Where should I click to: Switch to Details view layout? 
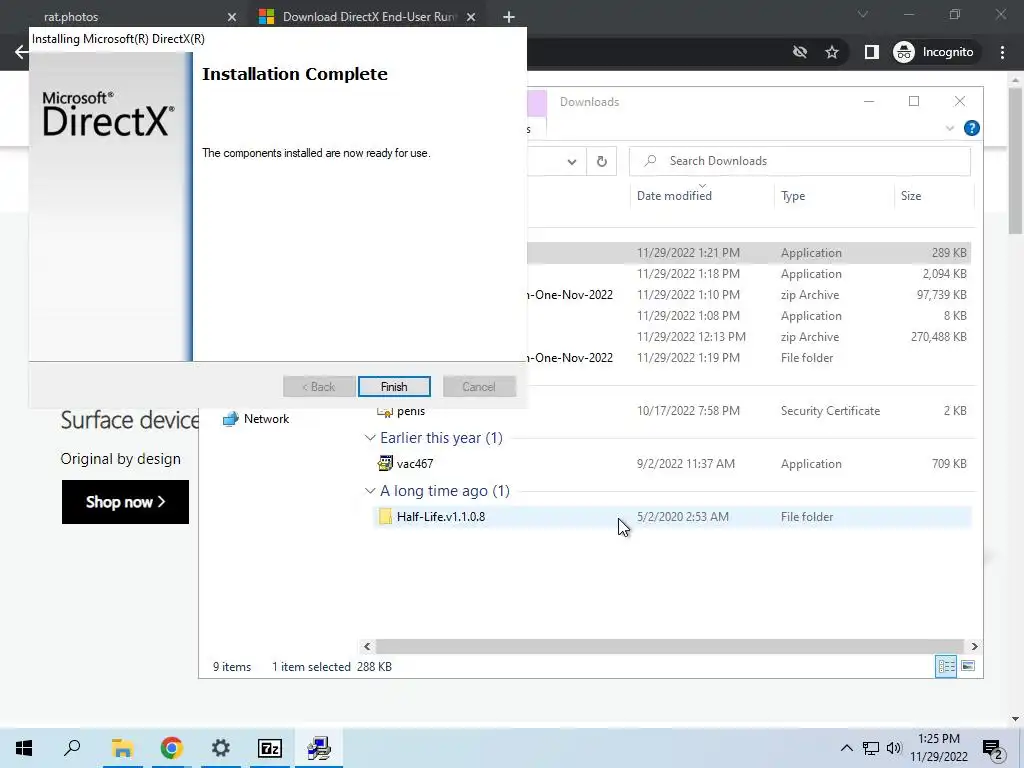coord(946,666)
